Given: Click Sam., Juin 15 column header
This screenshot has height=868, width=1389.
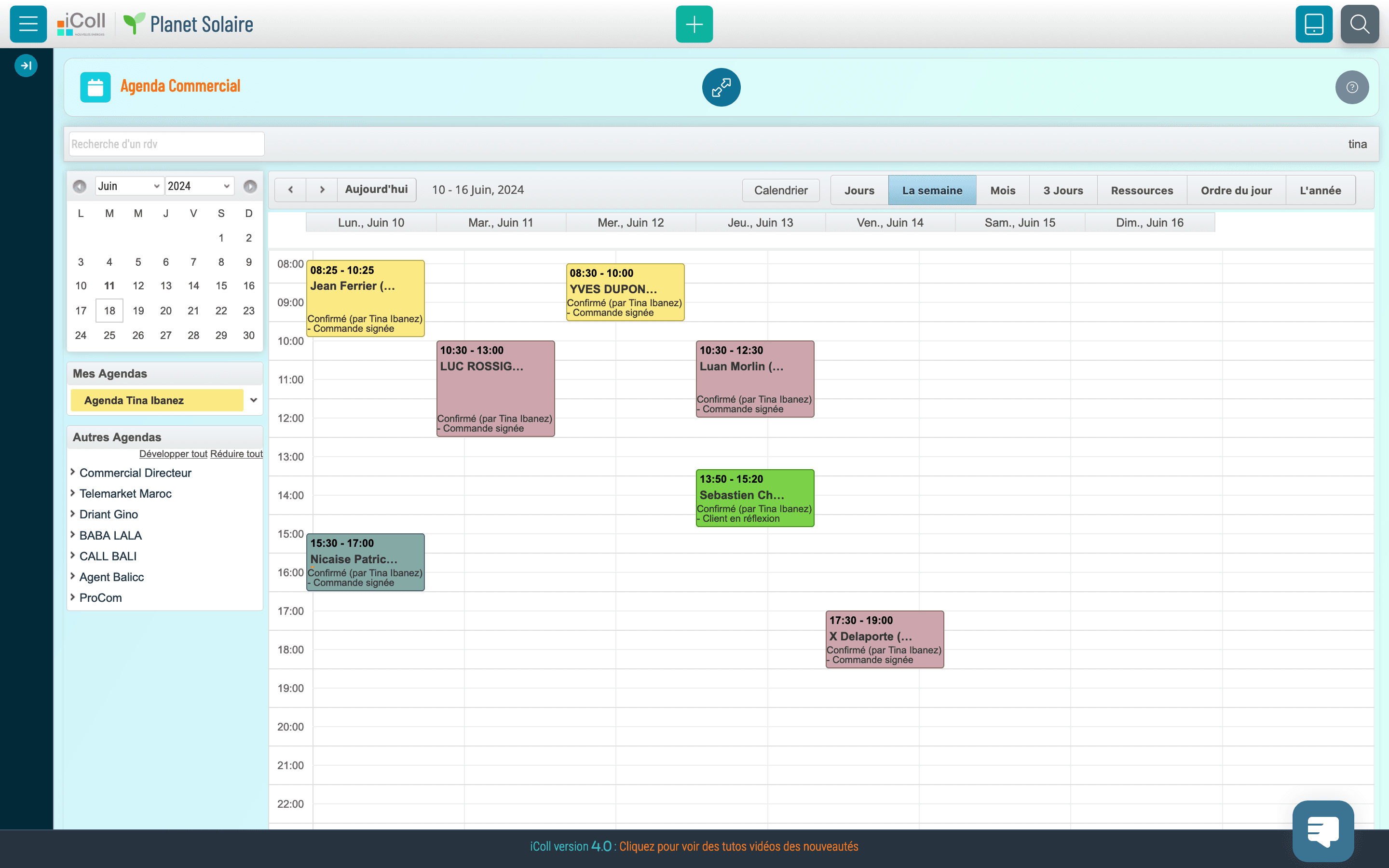Looking at the screenshot, I should click(x=1020, y=223).
